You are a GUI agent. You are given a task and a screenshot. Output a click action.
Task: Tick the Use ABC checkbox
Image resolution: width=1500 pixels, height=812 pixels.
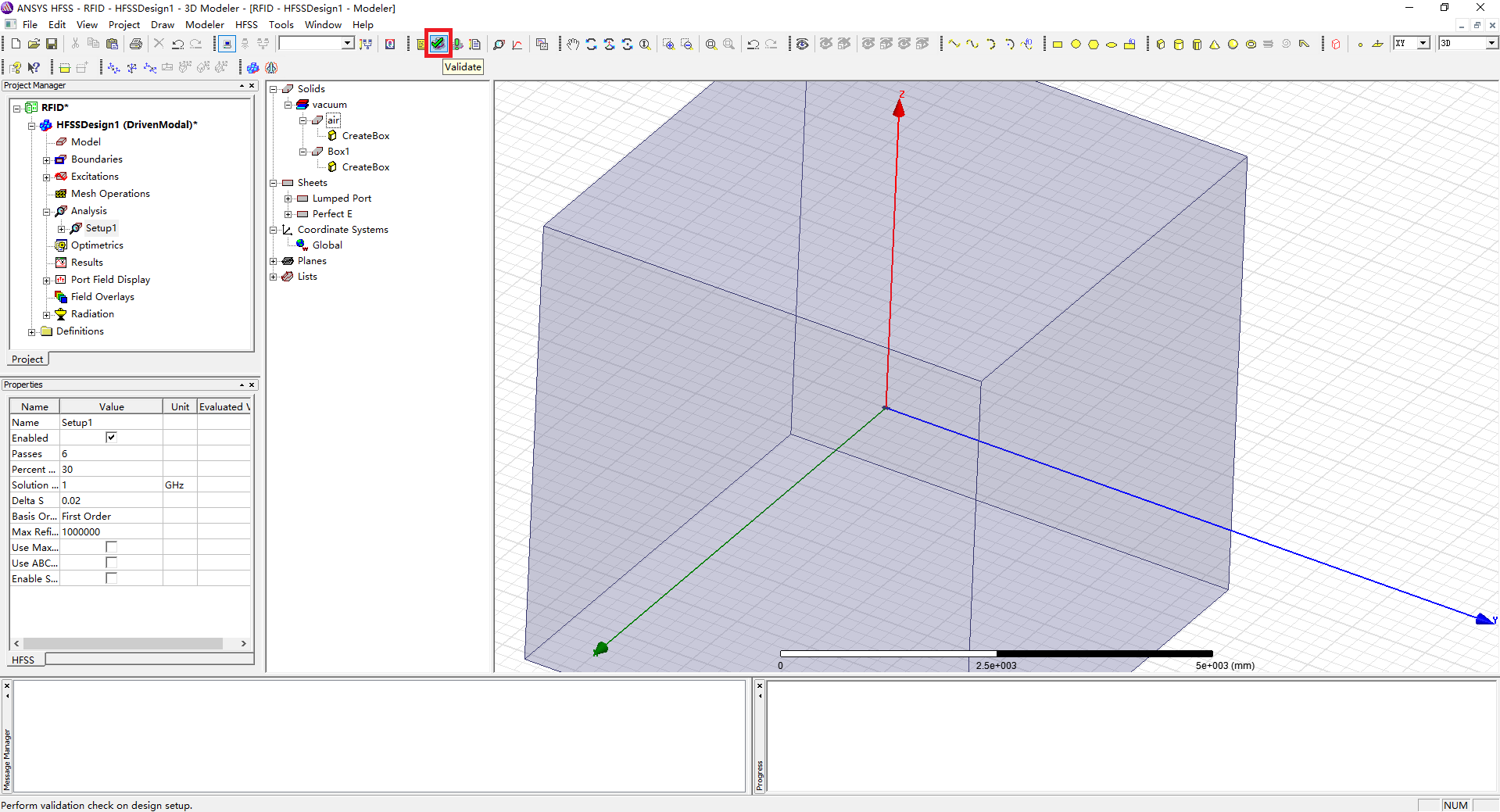(x=111, y=563)
